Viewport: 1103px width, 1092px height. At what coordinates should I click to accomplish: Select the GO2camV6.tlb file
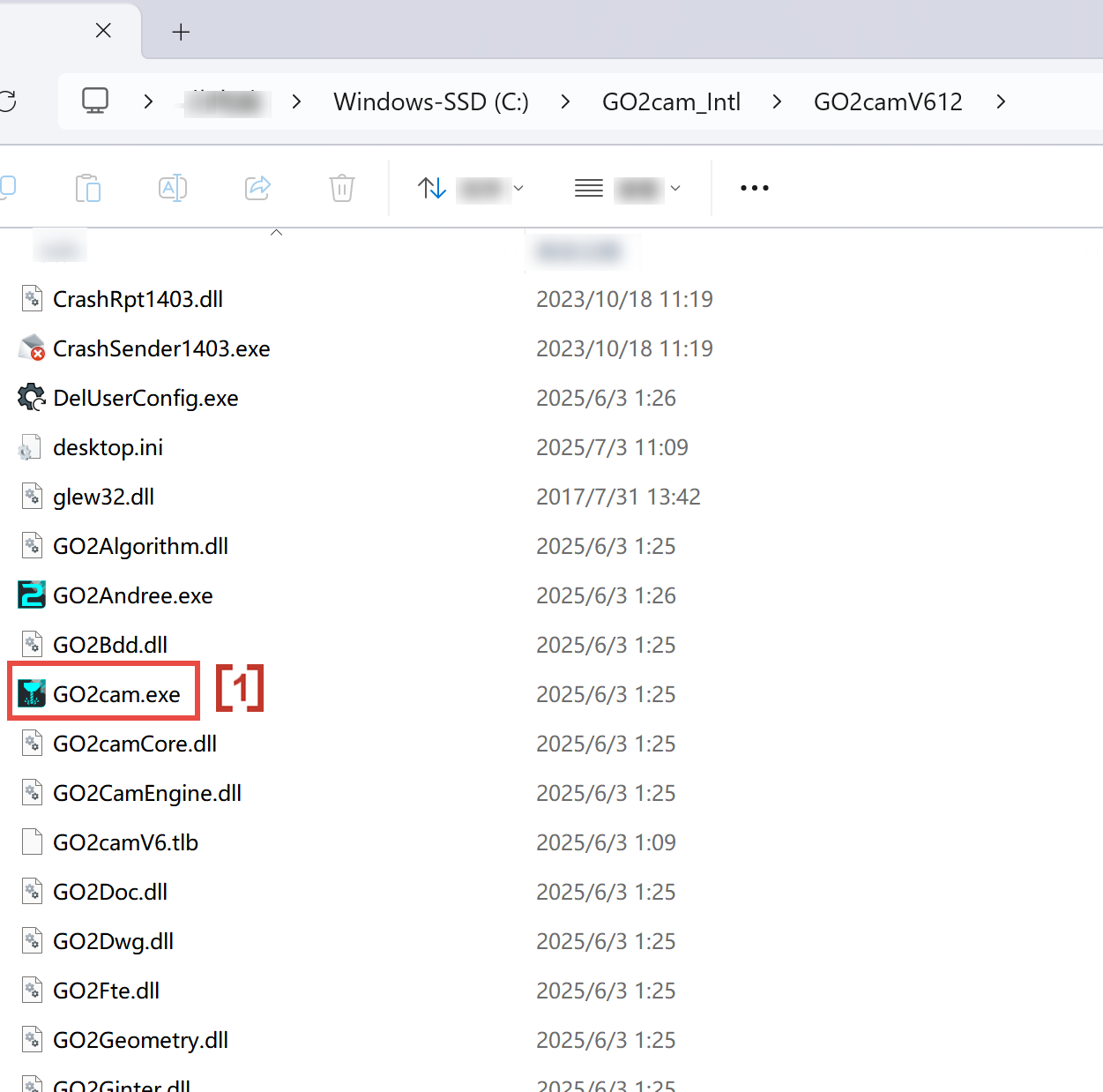coord(125,842)
